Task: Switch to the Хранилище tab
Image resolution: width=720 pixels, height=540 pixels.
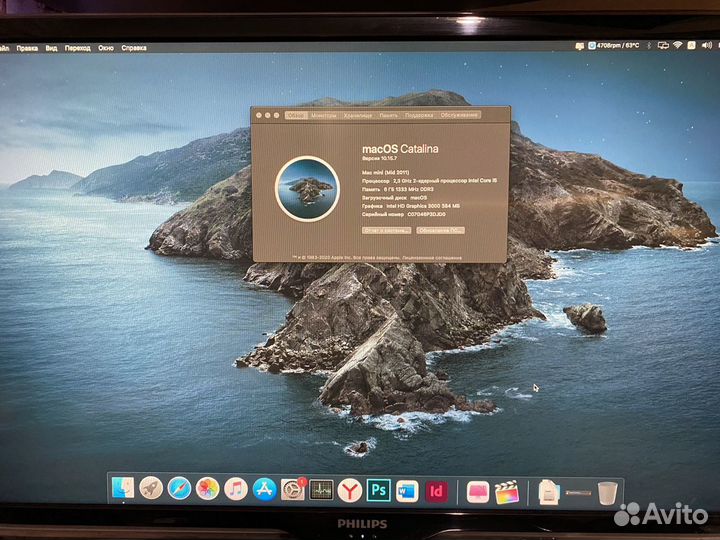Action: pos(358,115)
